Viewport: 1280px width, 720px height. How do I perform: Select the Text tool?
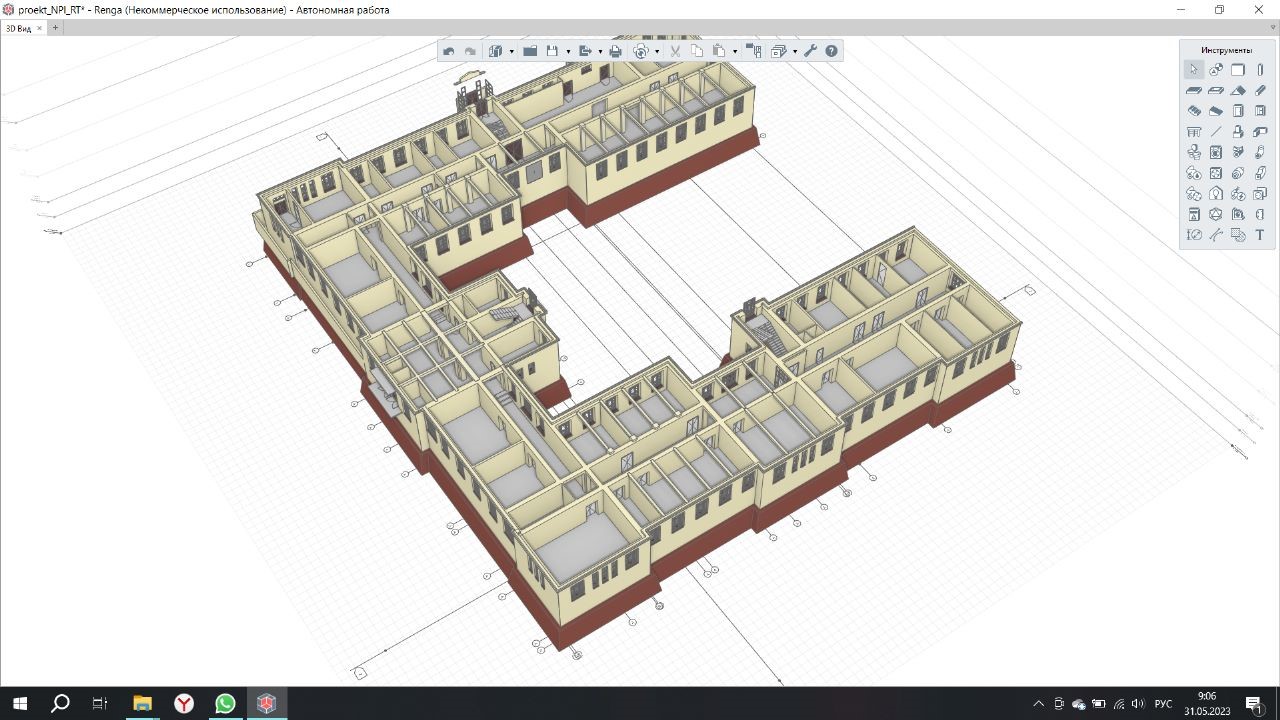(x=1260, y=235)
